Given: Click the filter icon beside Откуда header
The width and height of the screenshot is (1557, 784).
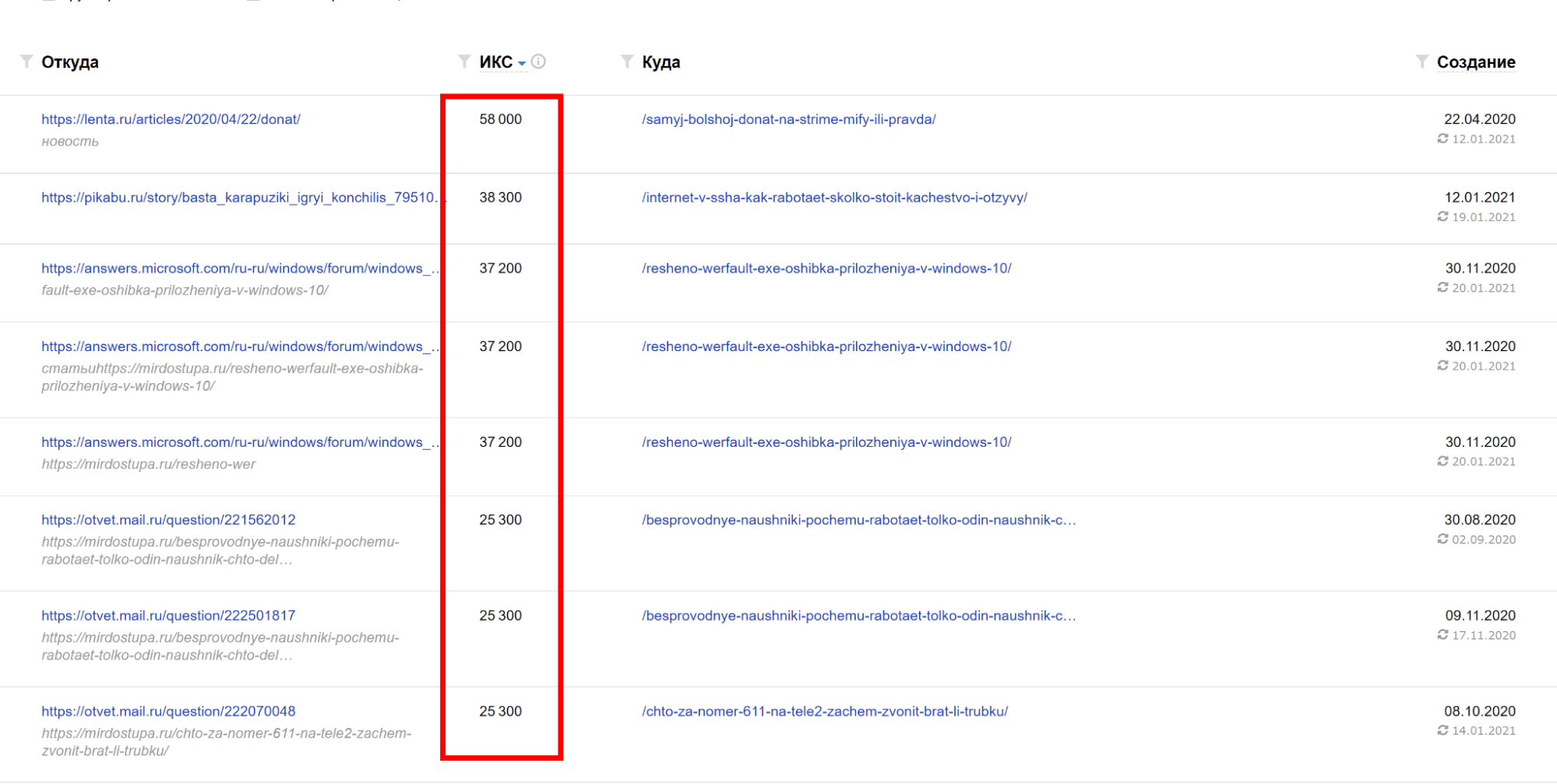Looking at the screenshot, I should pyautogui.click(x=26, y=62).
